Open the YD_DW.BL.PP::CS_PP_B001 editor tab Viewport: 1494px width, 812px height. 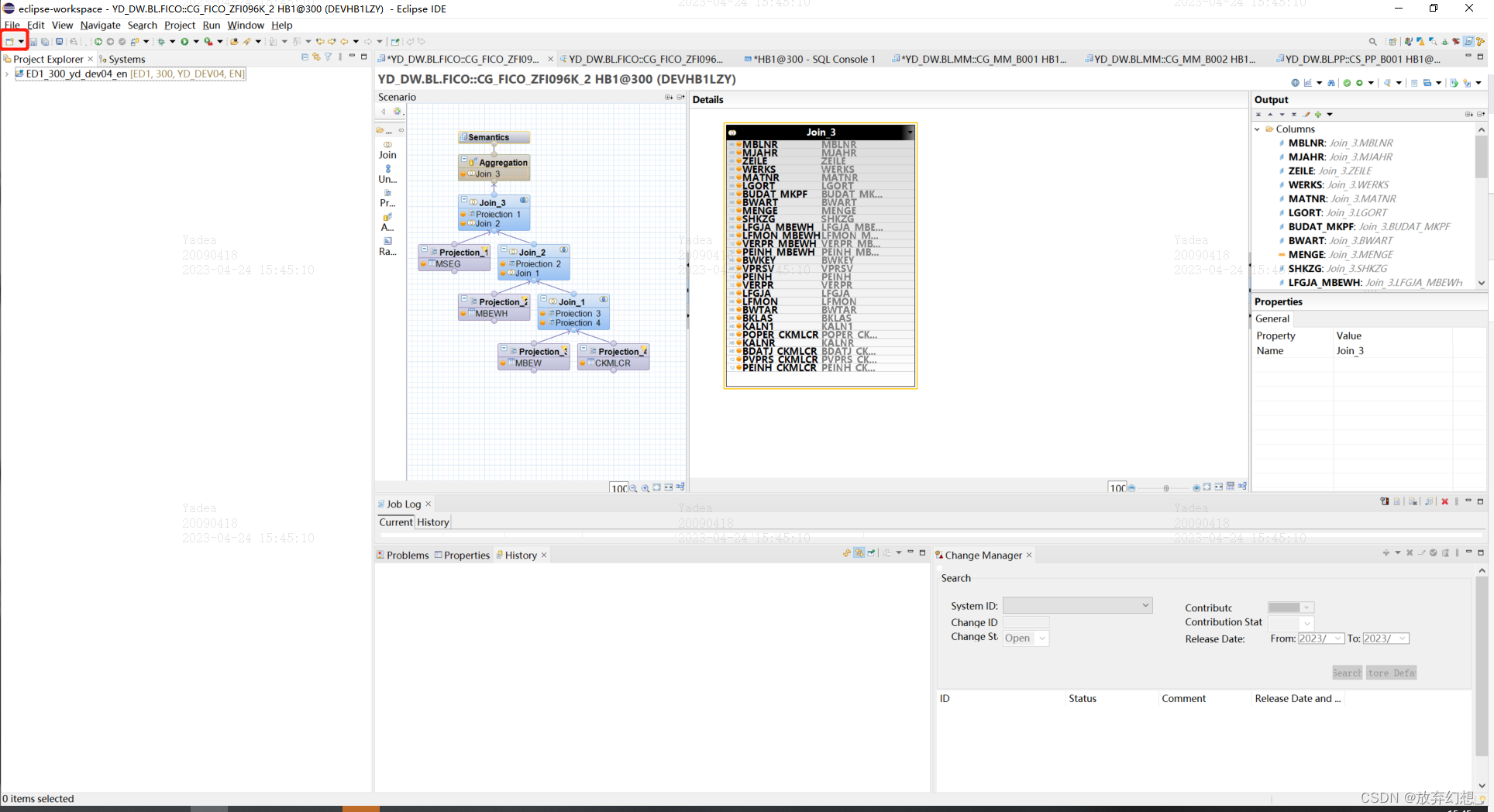click(1358, 59)
